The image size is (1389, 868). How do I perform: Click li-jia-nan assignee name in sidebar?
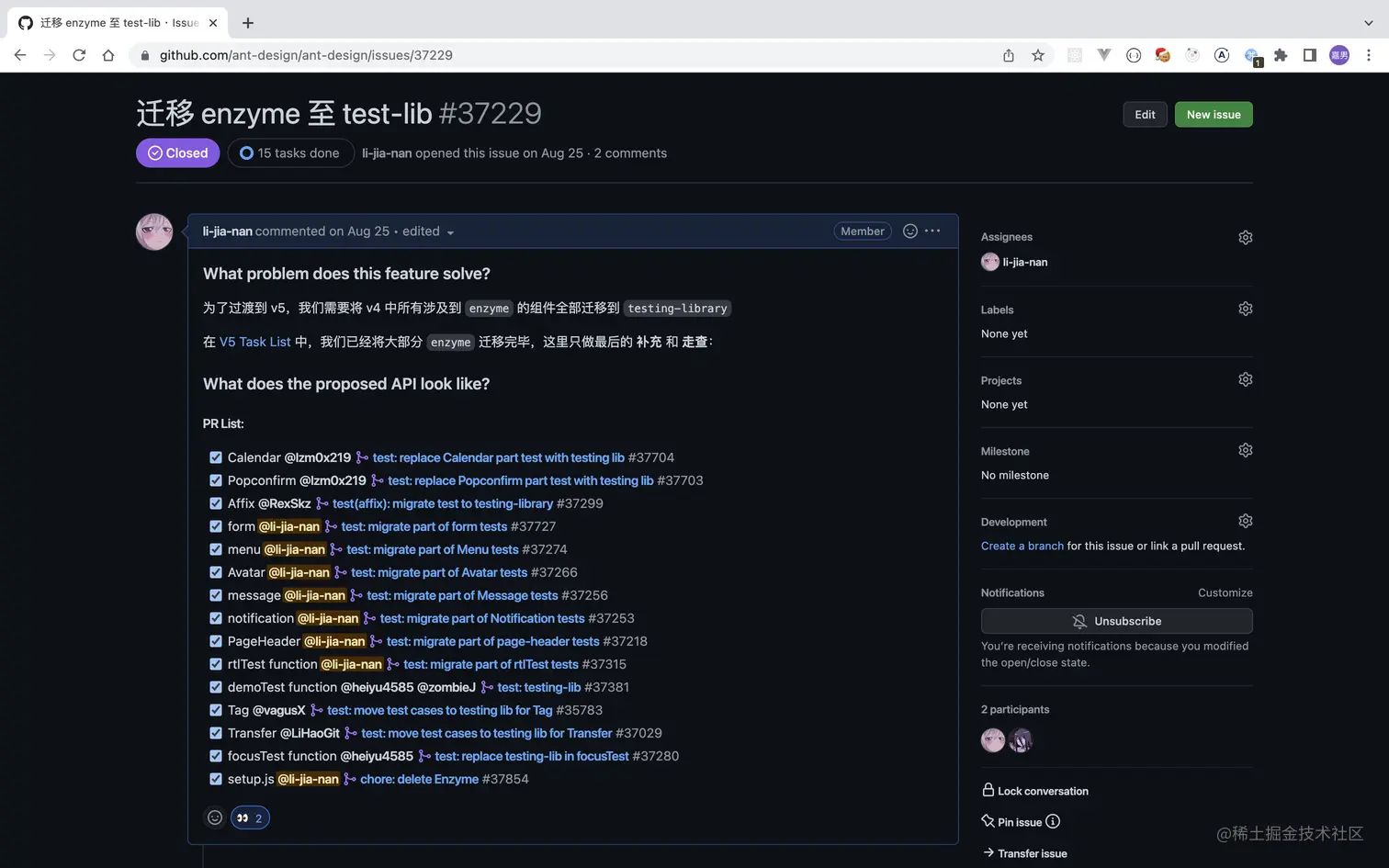tap(1025, 262)
